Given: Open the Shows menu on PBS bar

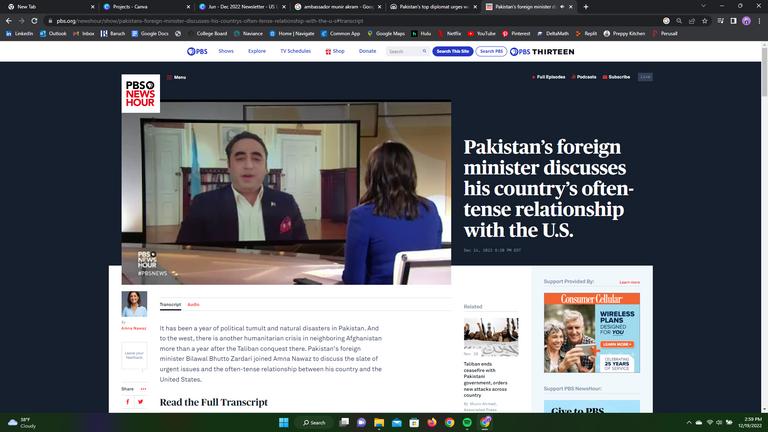Looking at the screenshot, I should pyautogui.click(x=226, y=51).
